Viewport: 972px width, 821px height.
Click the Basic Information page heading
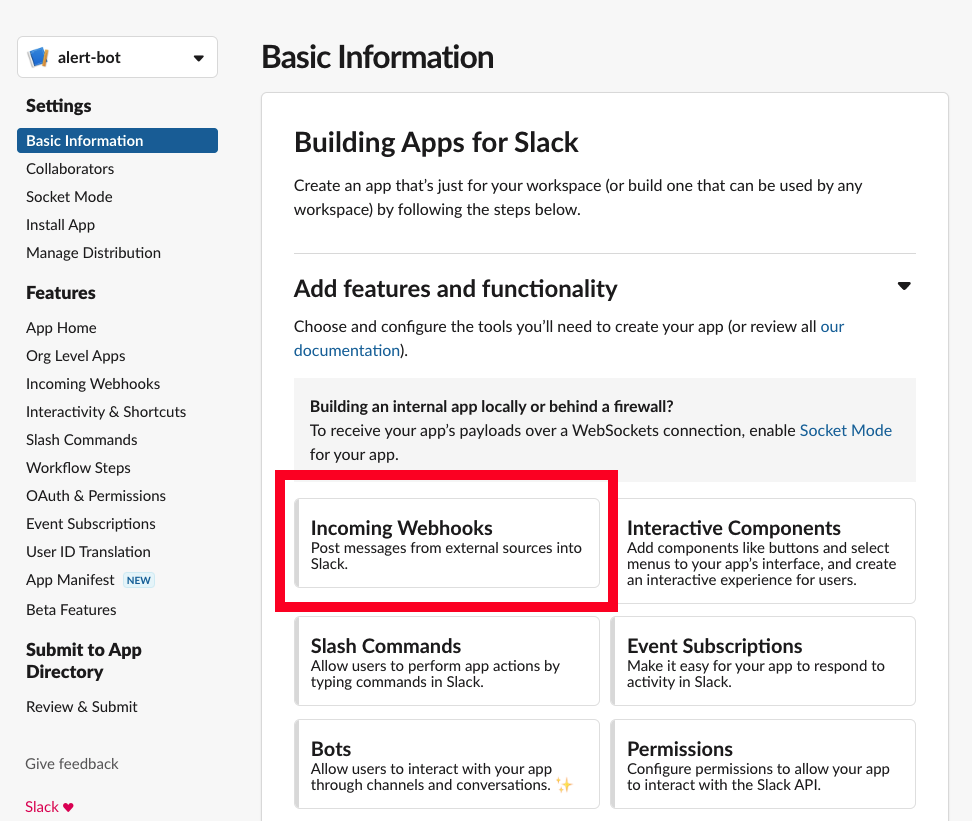378,57
